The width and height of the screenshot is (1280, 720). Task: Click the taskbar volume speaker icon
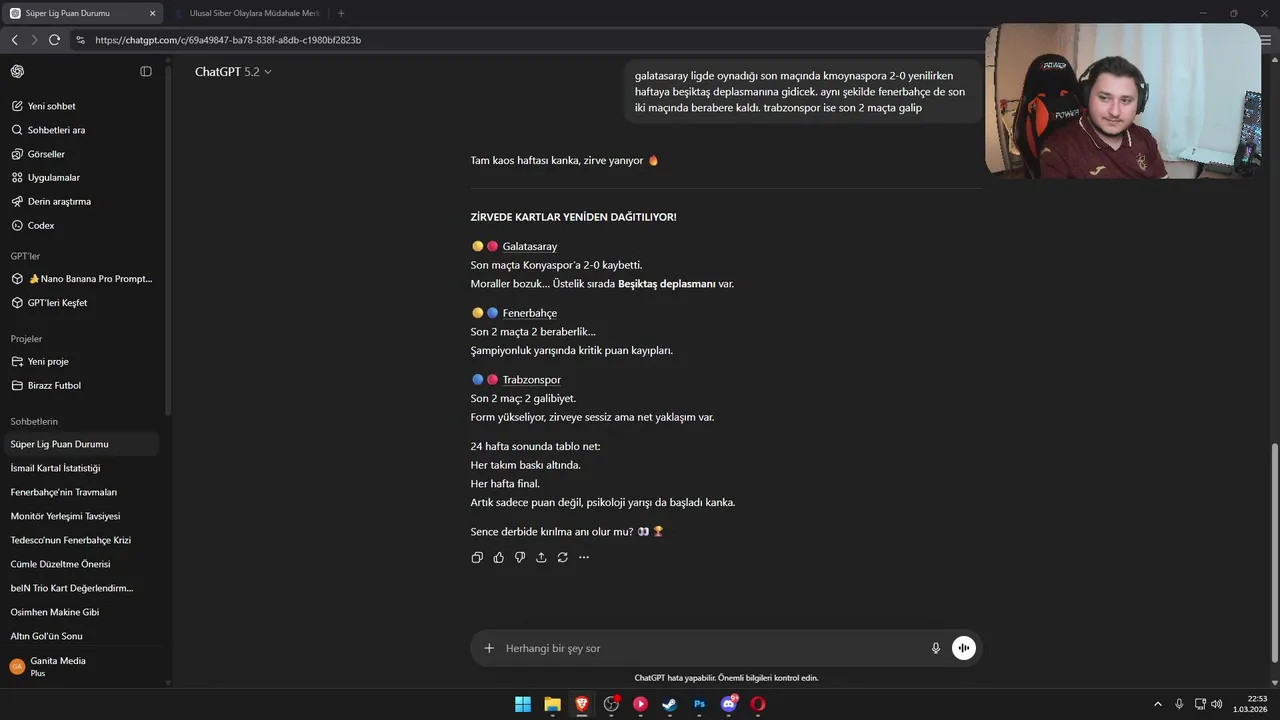pos(1216,704)
